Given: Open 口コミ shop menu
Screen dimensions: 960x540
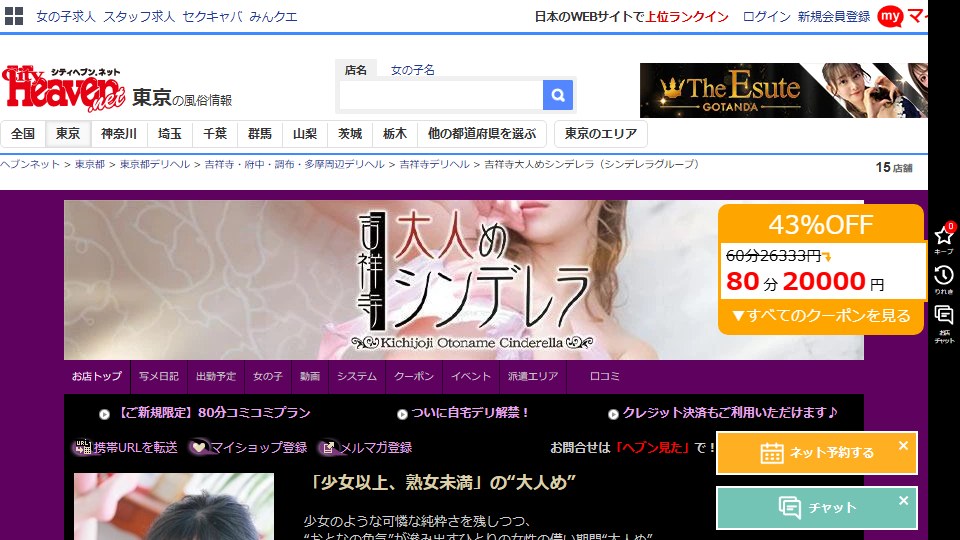Looking at the screenshot, I should (604, 377).
